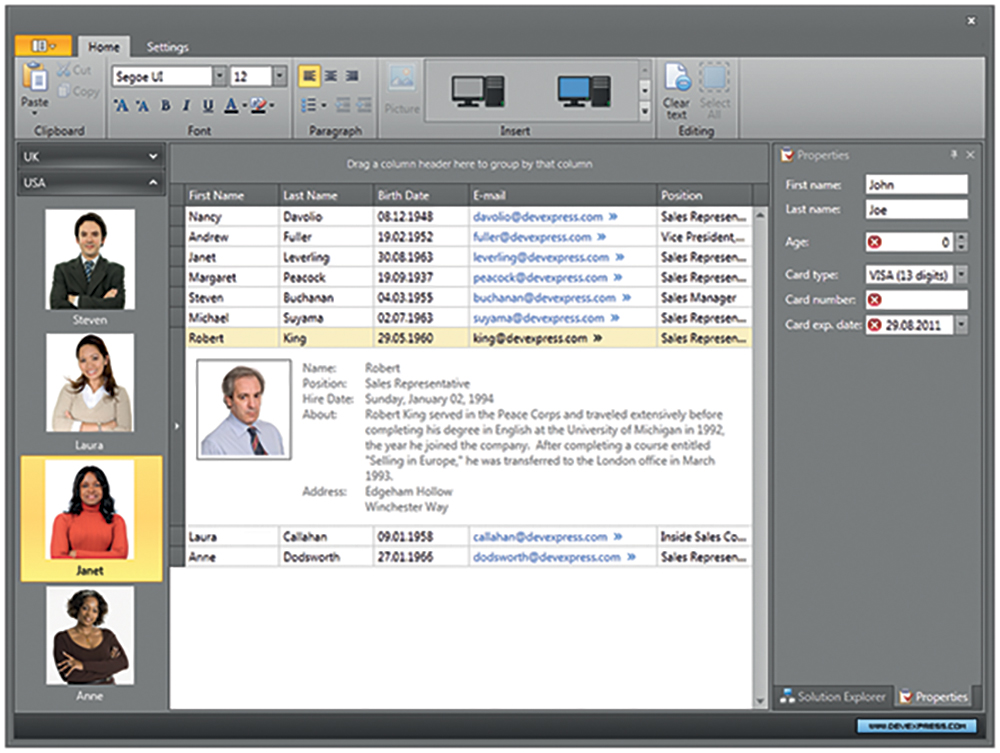Image resolution: width=1000 pixels, height=753 pixels.
Task: Click the Clear text icon
Action: click(x=677, y=80)
